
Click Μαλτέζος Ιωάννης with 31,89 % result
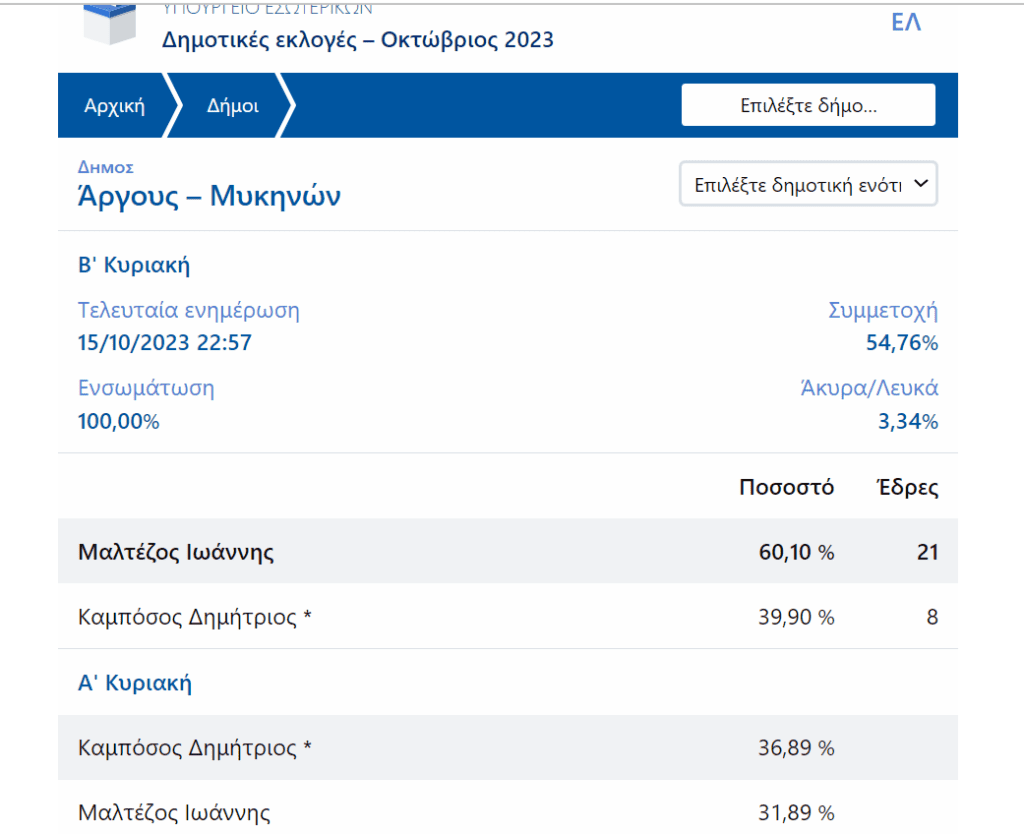pos(174,813)
